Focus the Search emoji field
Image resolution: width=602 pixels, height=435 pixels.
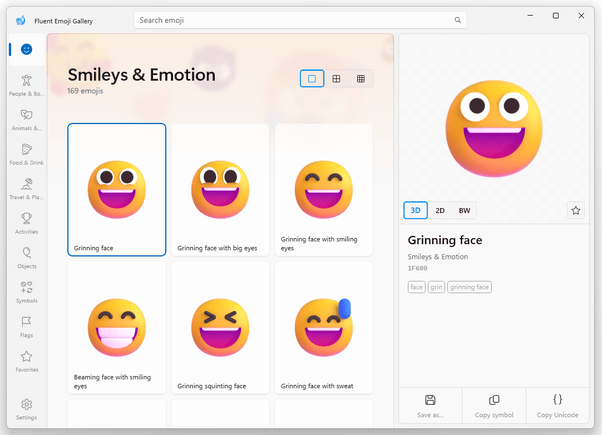[x=300, y=20]
